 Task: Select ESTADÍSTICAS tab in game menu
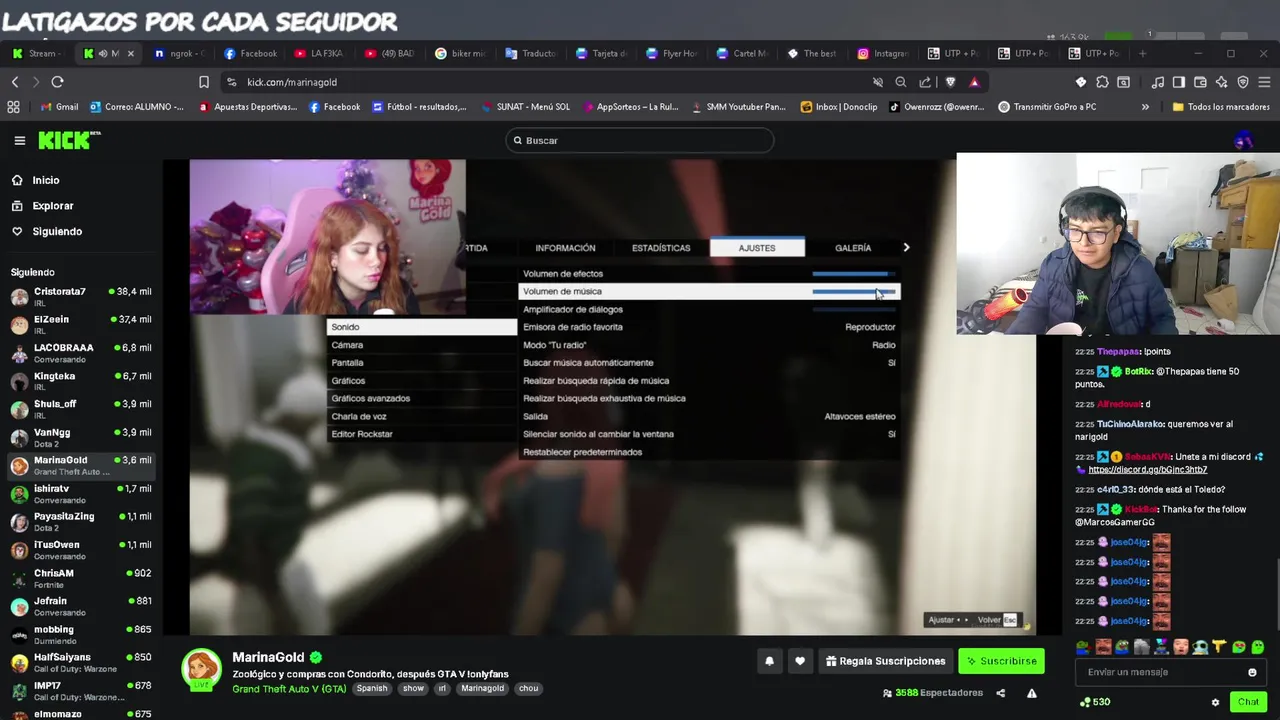coord(661,248)
